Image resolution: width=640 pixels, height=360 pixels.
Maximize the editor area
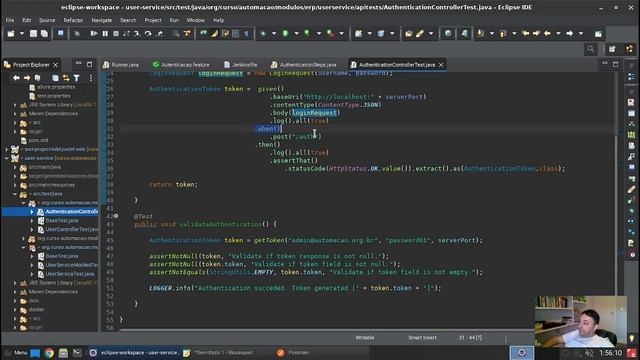(x=616, y=64)
